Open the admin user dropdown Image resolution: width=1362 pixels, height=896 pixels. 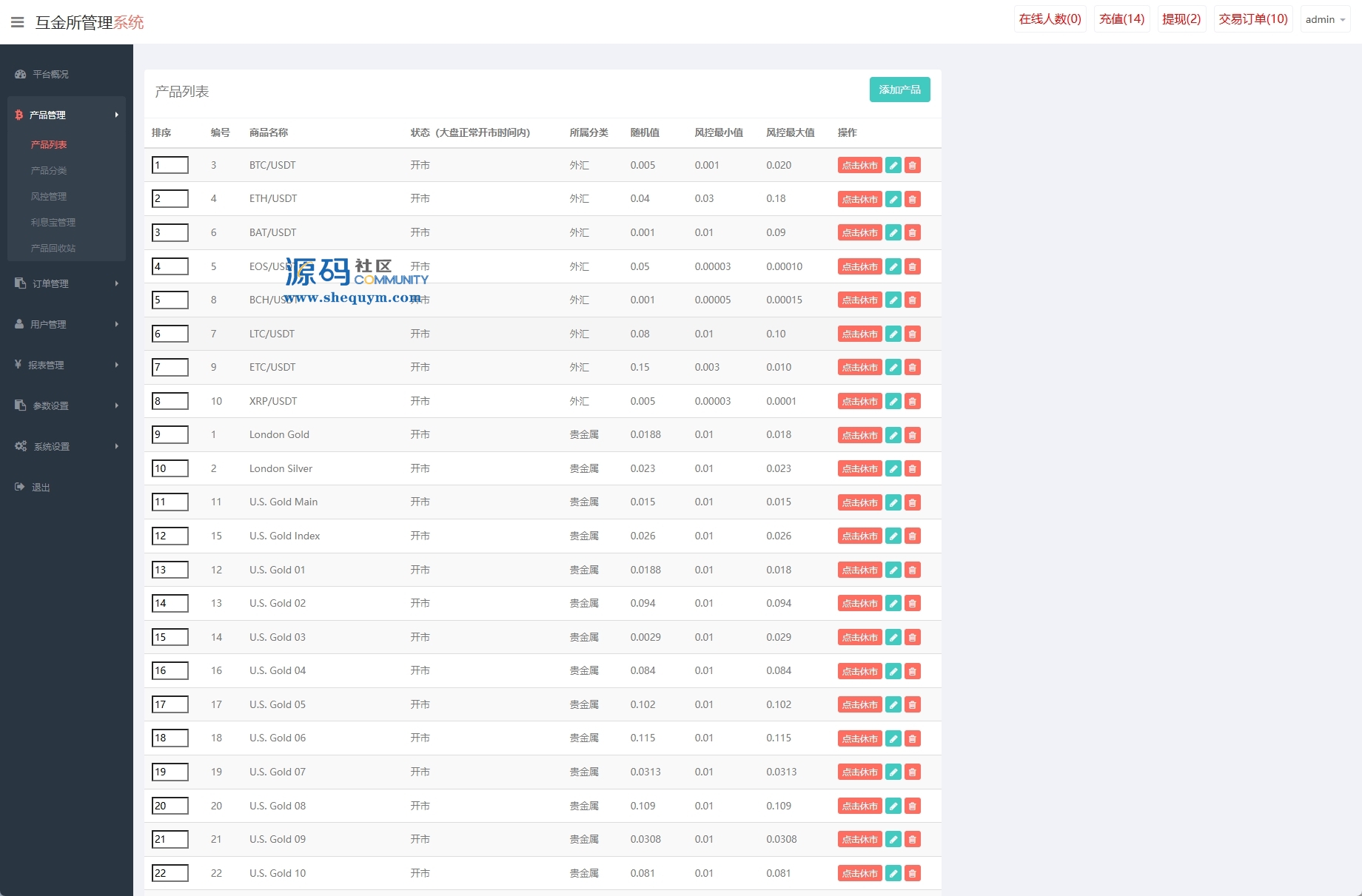pos(1325,19)
